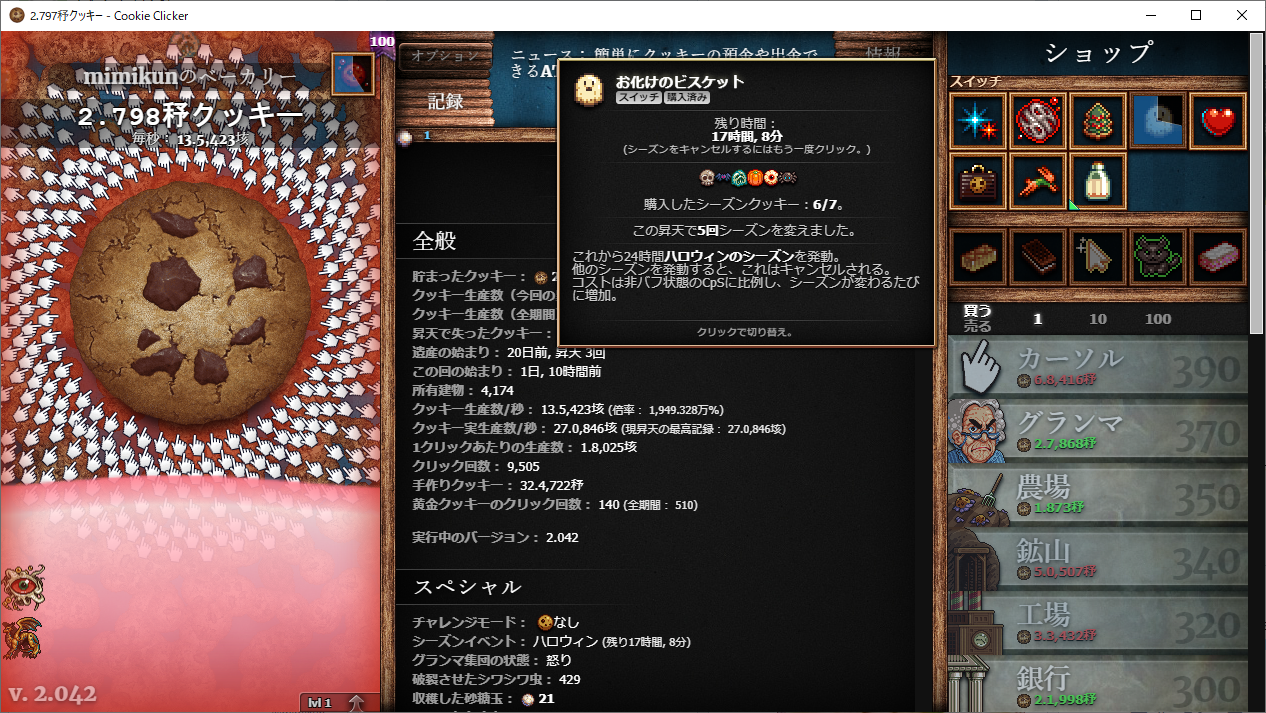Buy a 工場 building
The height and width of the screenshot is (713, 1266).
(1098, 626)
